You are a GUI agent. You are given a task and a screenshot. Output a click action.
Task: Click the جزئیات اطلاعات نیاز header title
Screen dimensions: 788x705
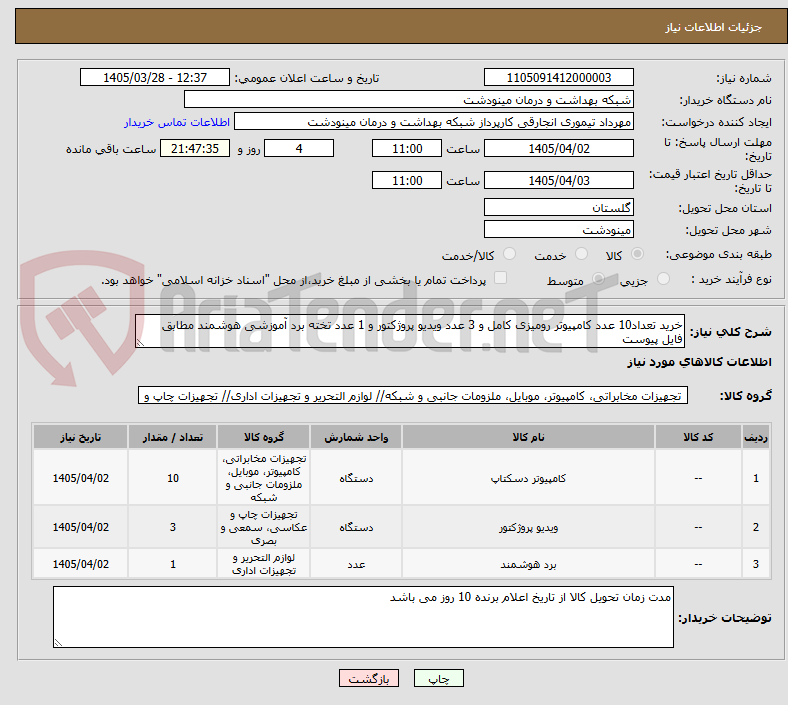(x=713, y=27)
